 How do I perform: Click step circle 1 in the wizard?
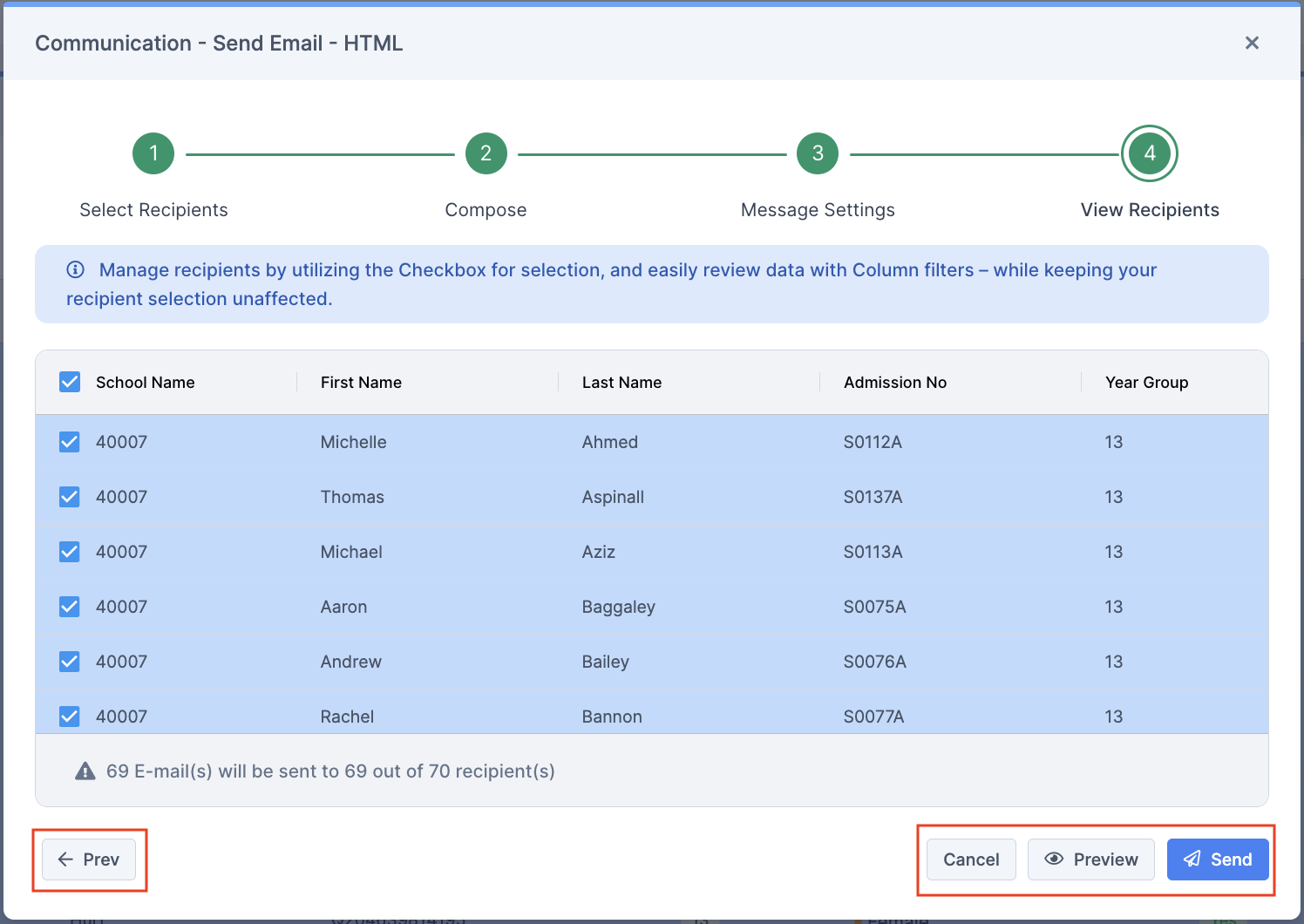(x=153, y=153)
